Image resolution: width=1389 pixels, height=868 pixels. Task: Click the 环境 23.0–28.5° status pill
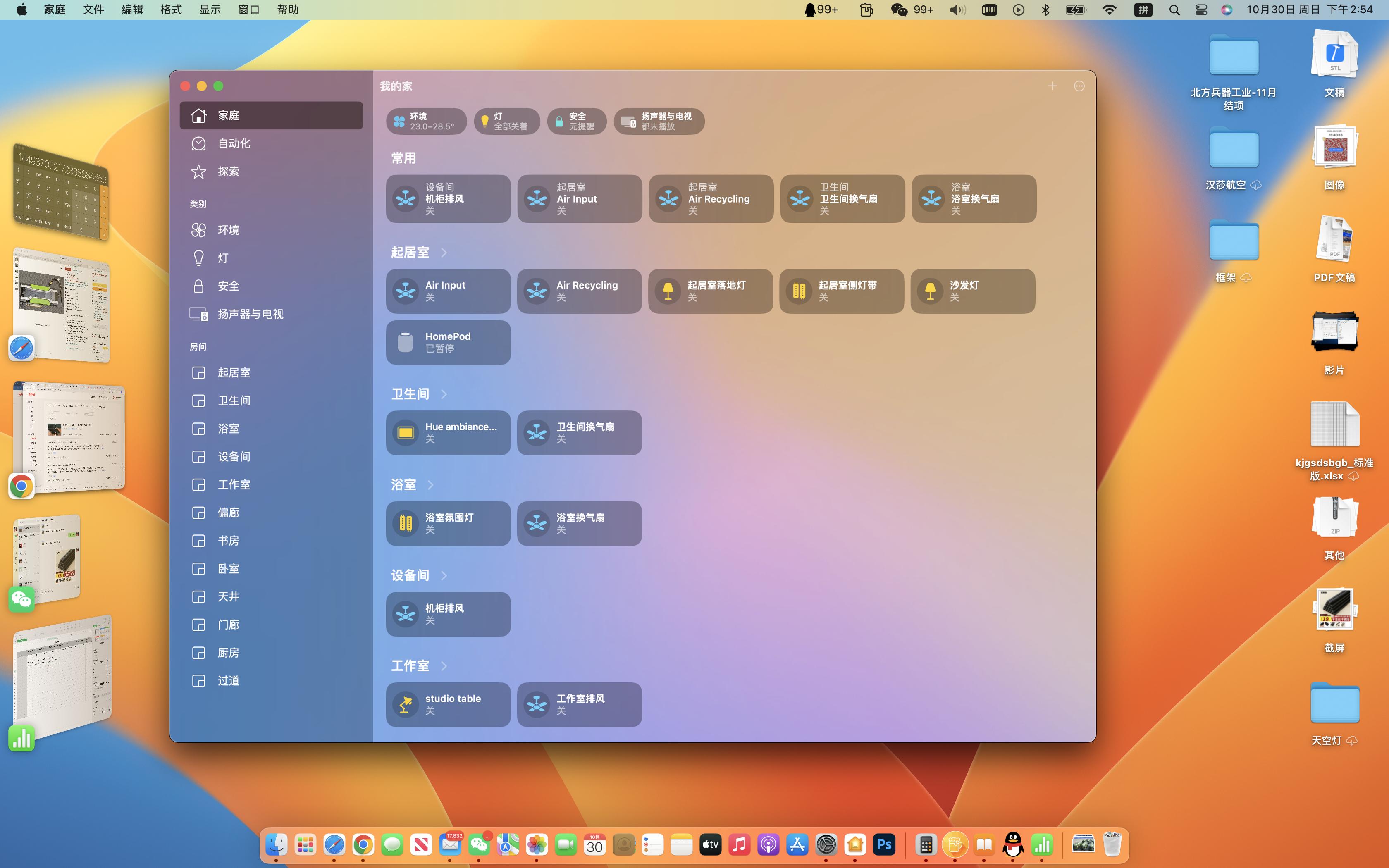pos(426,121)
